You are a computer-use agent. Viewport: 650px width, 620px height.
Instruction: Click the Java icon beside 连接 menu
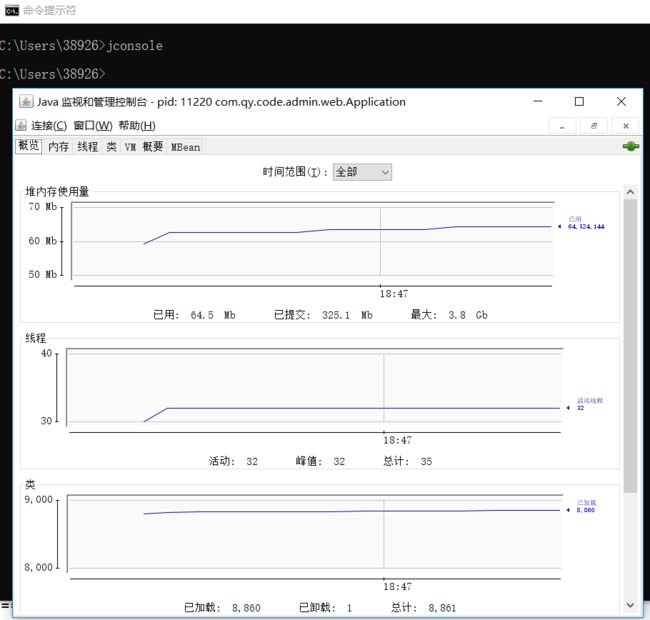[x=21, y=125]
